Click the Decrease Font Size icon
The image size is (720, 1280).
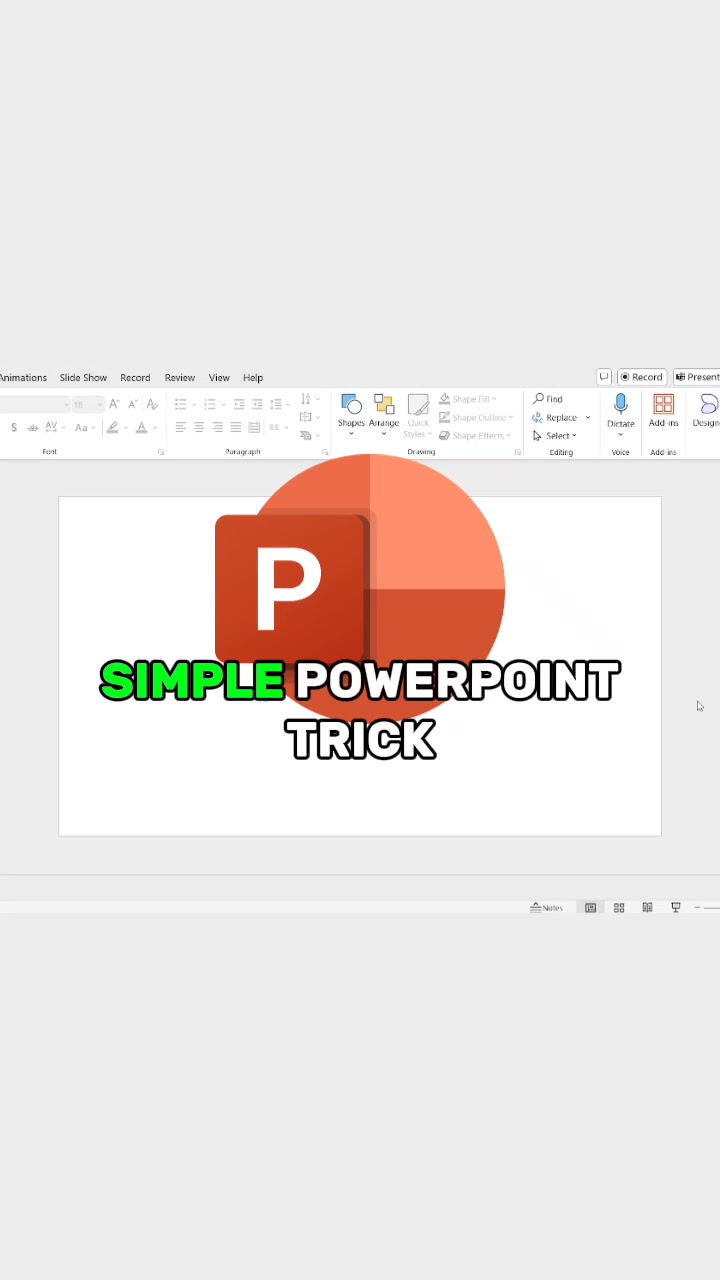(132, 404)
